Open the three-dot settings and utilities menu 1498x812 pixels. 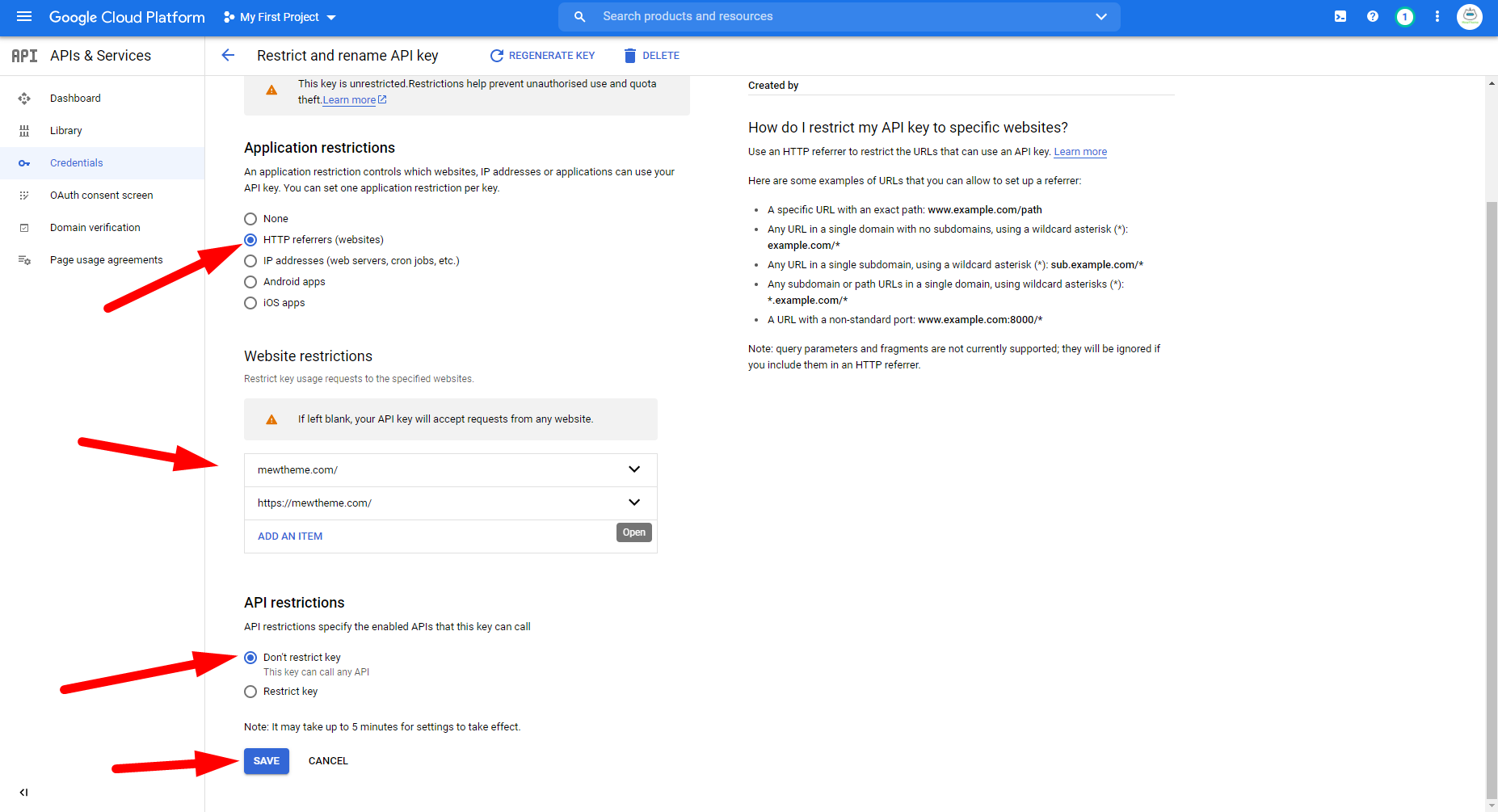coord(1437,16)
